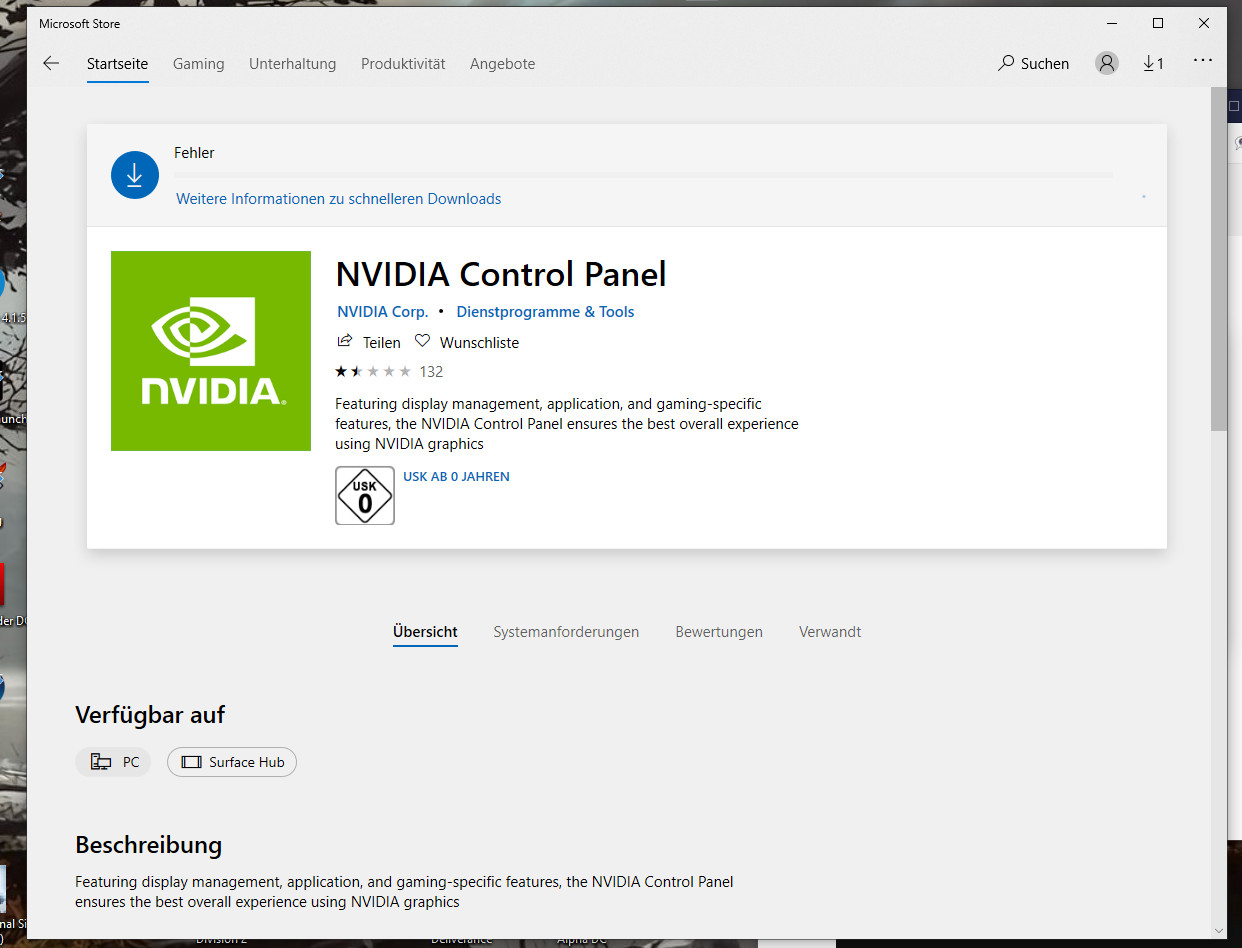The height and width of the screenshot is (948, 1242).
Task: Select the Verwandt section tab
Action: 830,632
